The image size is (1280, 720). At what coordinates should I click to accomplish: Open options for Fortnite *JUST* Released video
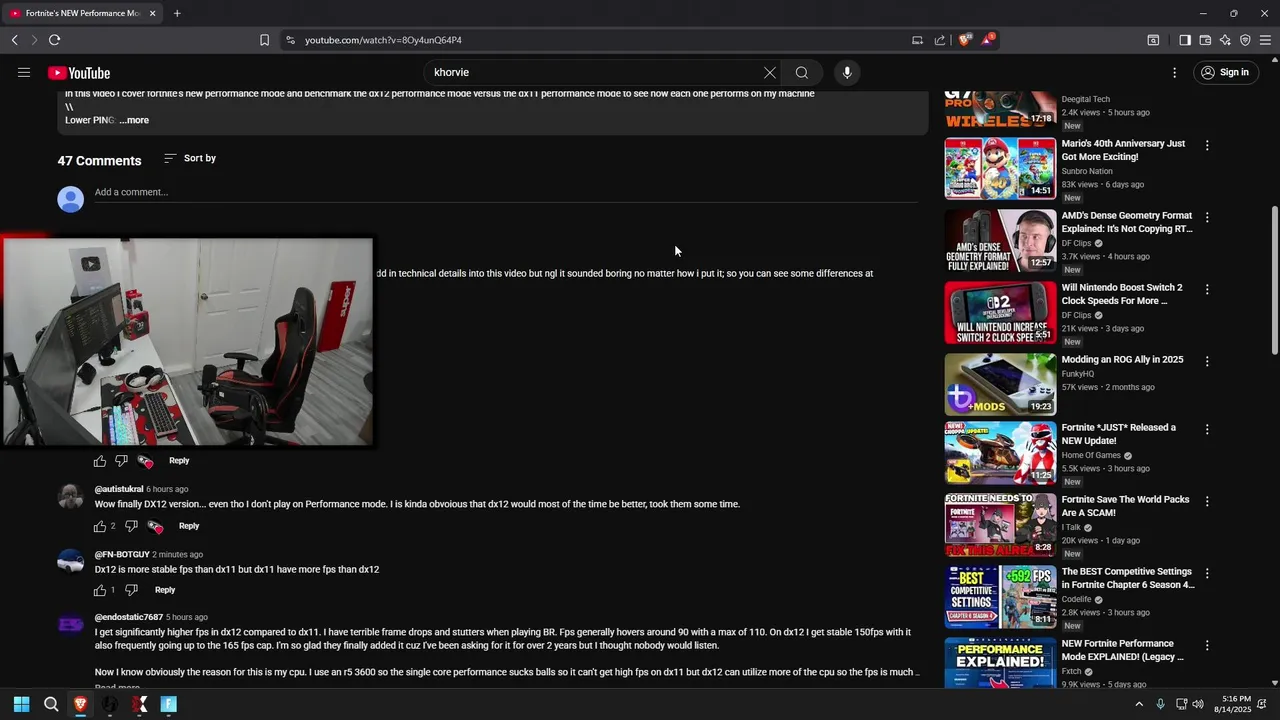(x=1207, y=429)
